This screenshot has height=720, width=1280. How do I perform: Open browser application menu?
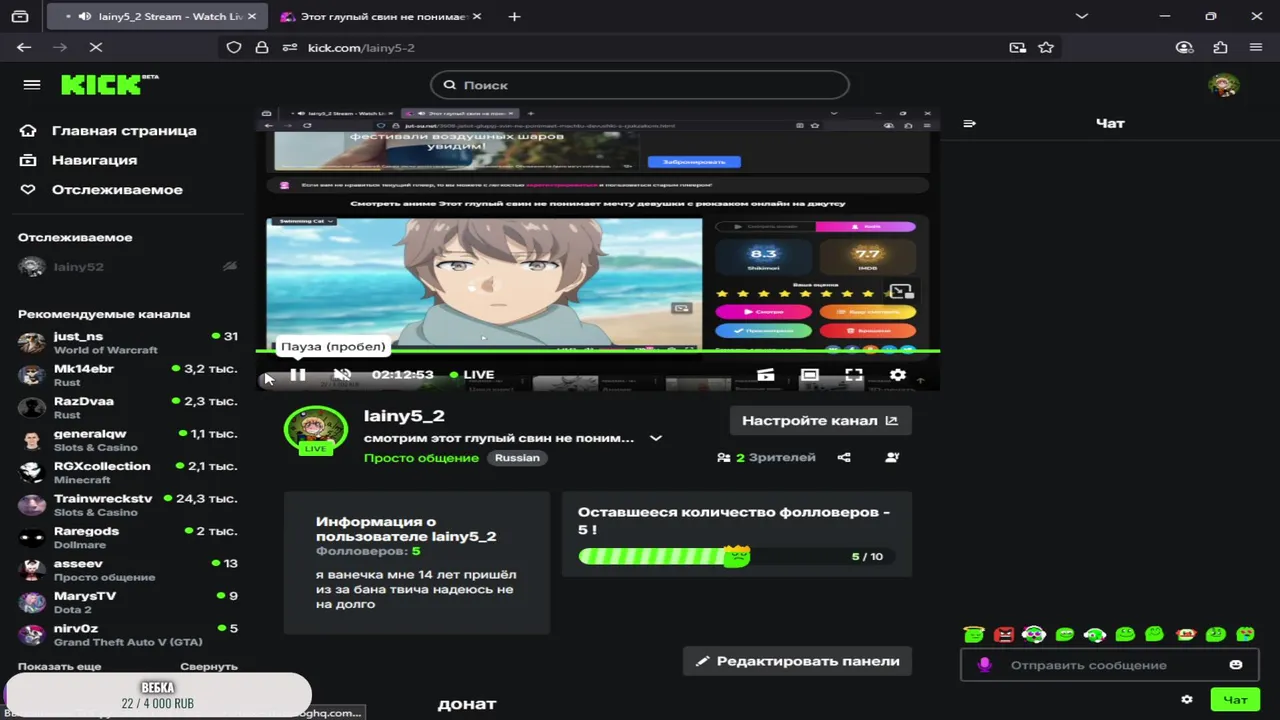[1256, 47]
